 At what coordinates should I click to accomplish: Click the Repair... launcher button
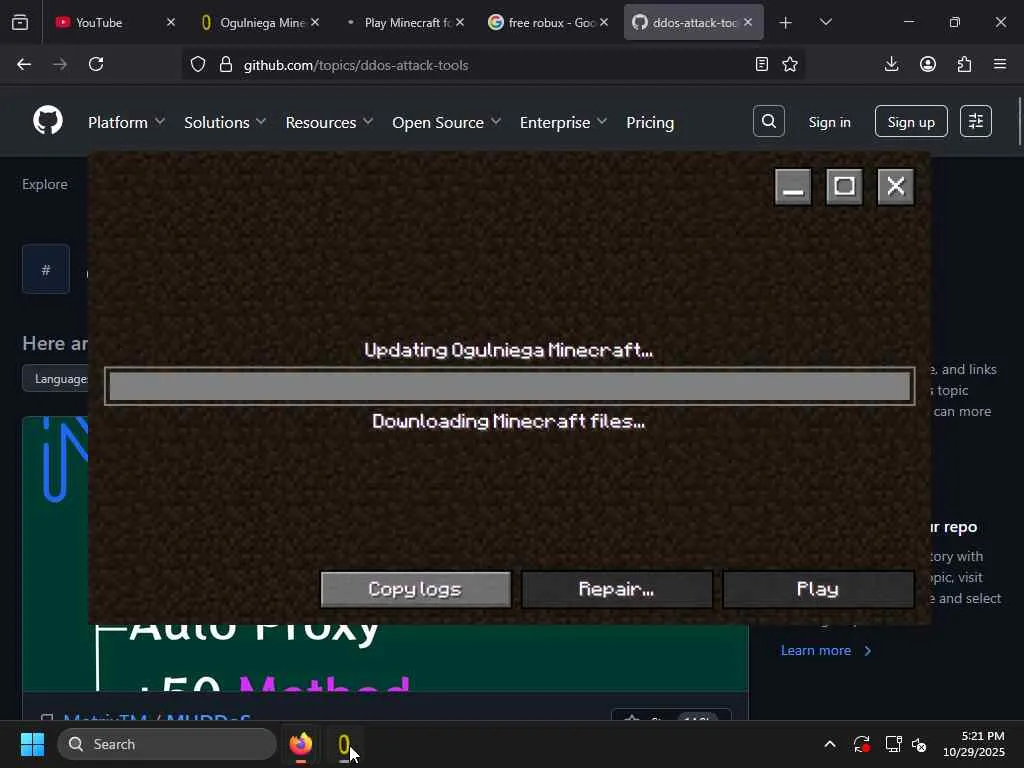point(616,590)
